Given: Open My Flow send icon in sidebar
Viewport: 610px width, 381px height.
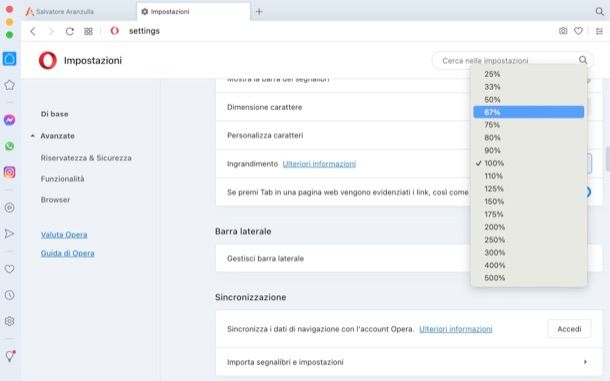Looking at the screenshot, I should pos(9,234).
